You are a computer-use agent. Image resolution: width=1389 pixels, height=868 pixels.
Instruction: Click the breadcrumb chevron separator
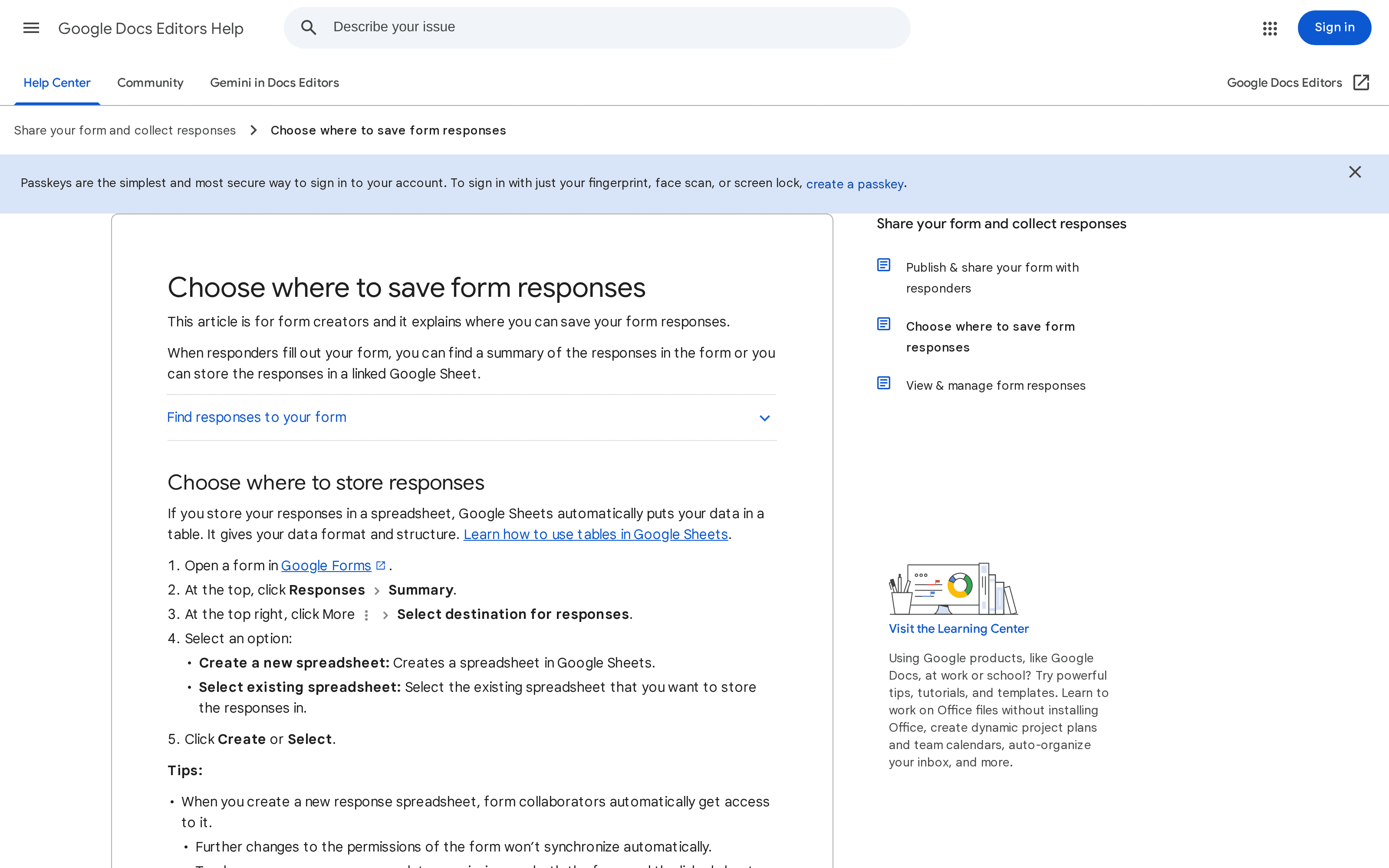click(253, 130)
